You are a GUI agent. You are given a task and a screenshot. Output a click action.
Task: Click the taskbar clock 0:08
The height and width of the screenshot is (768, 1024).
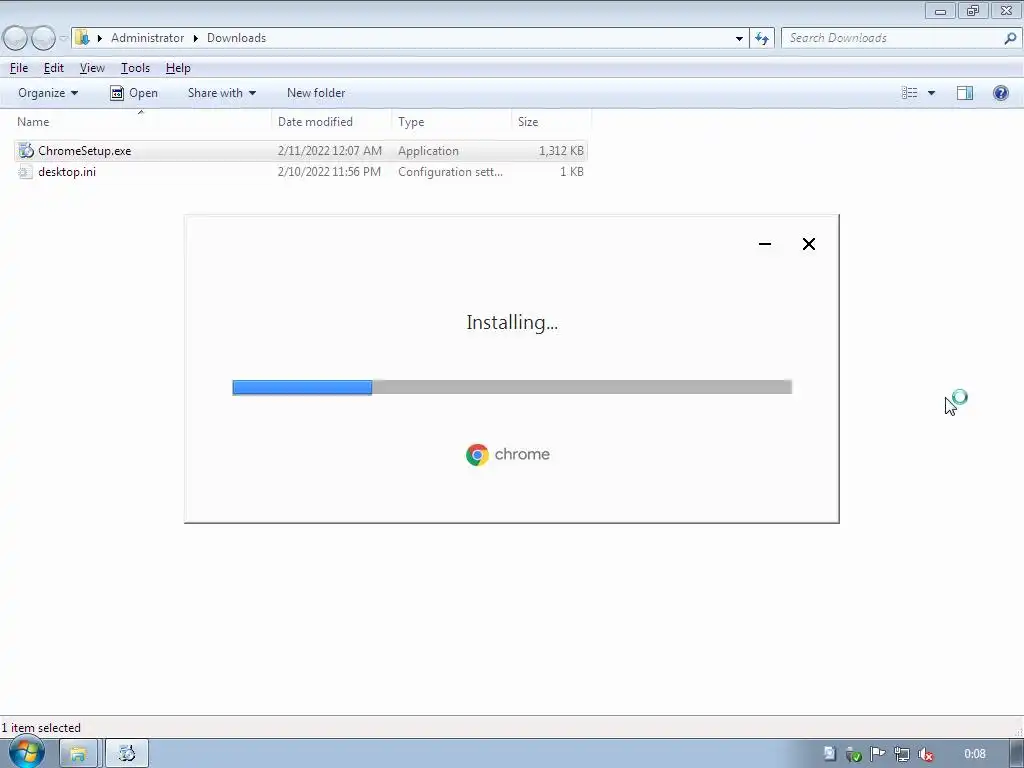click(x=974, y=754)
